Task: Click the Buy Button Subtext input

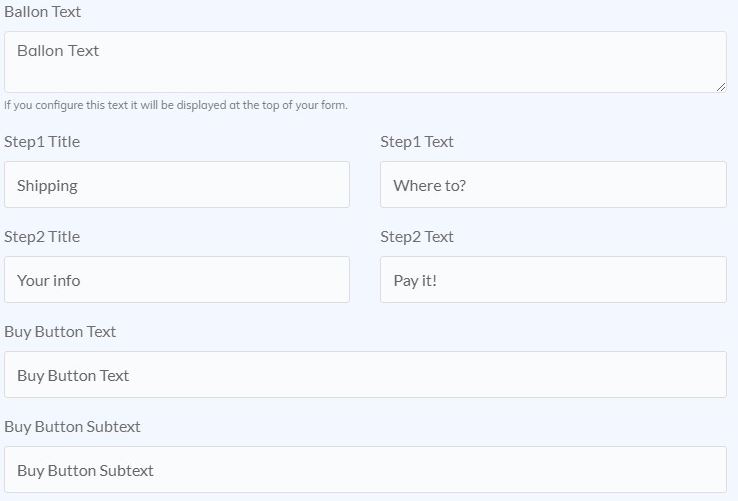Action: coord(365,469)
